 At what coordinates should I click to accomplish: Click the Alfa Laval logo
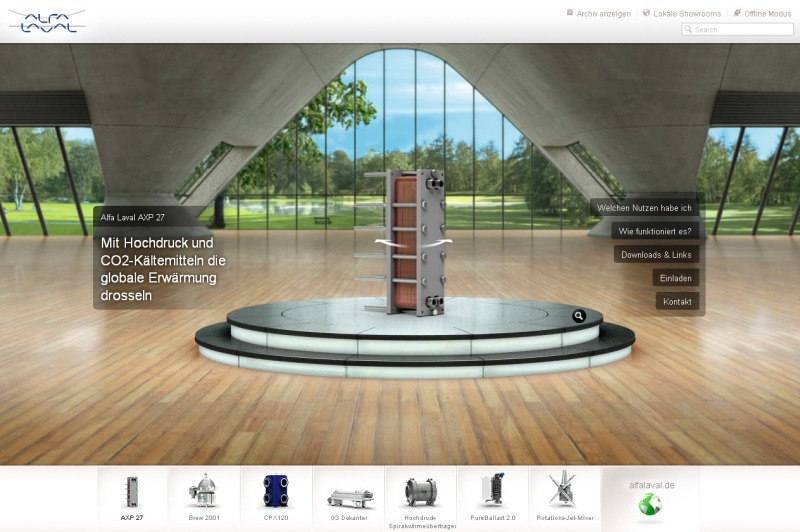pyautogui.click(x=47, y=21)
